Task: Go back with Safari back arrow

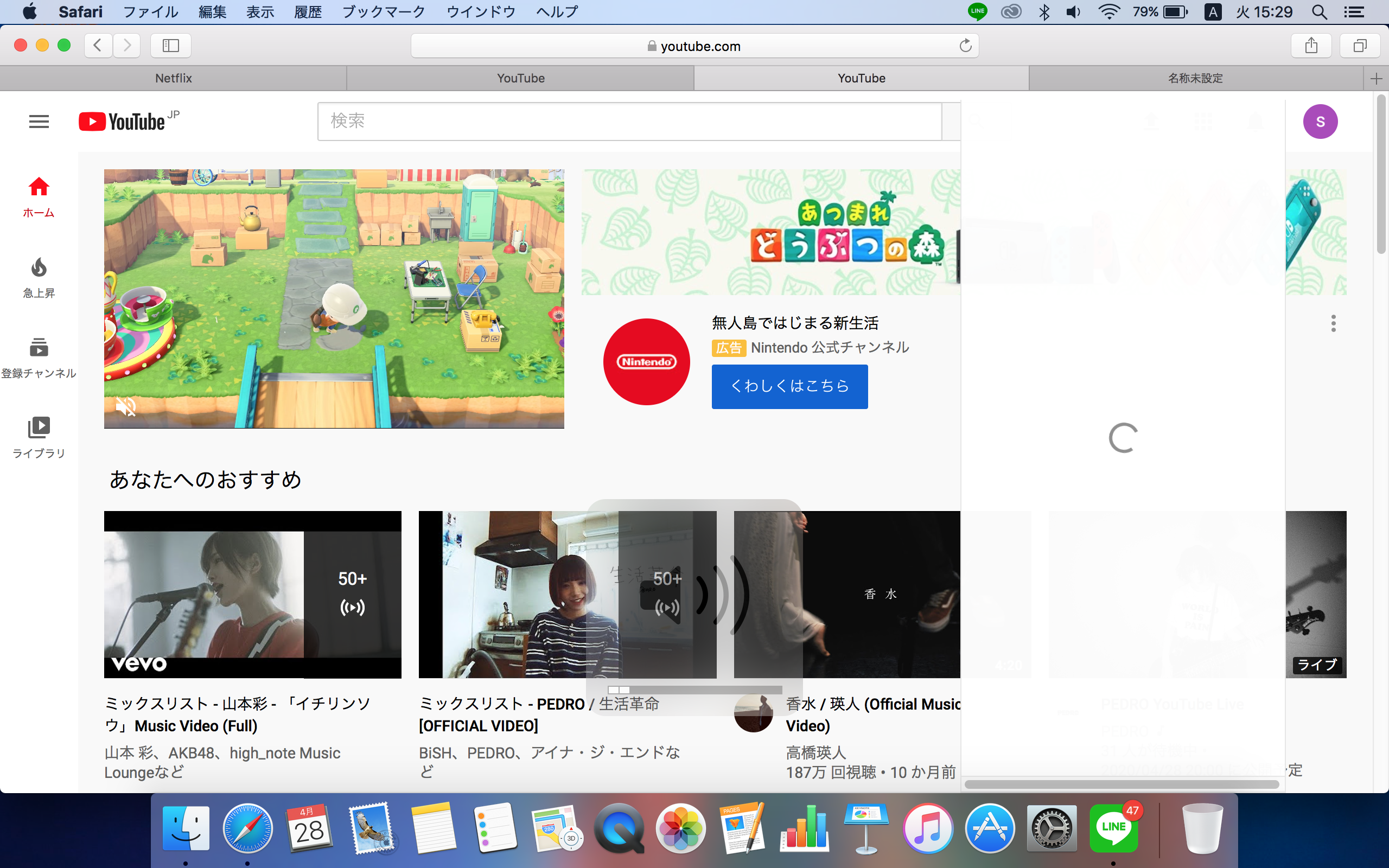Action: 98,46
